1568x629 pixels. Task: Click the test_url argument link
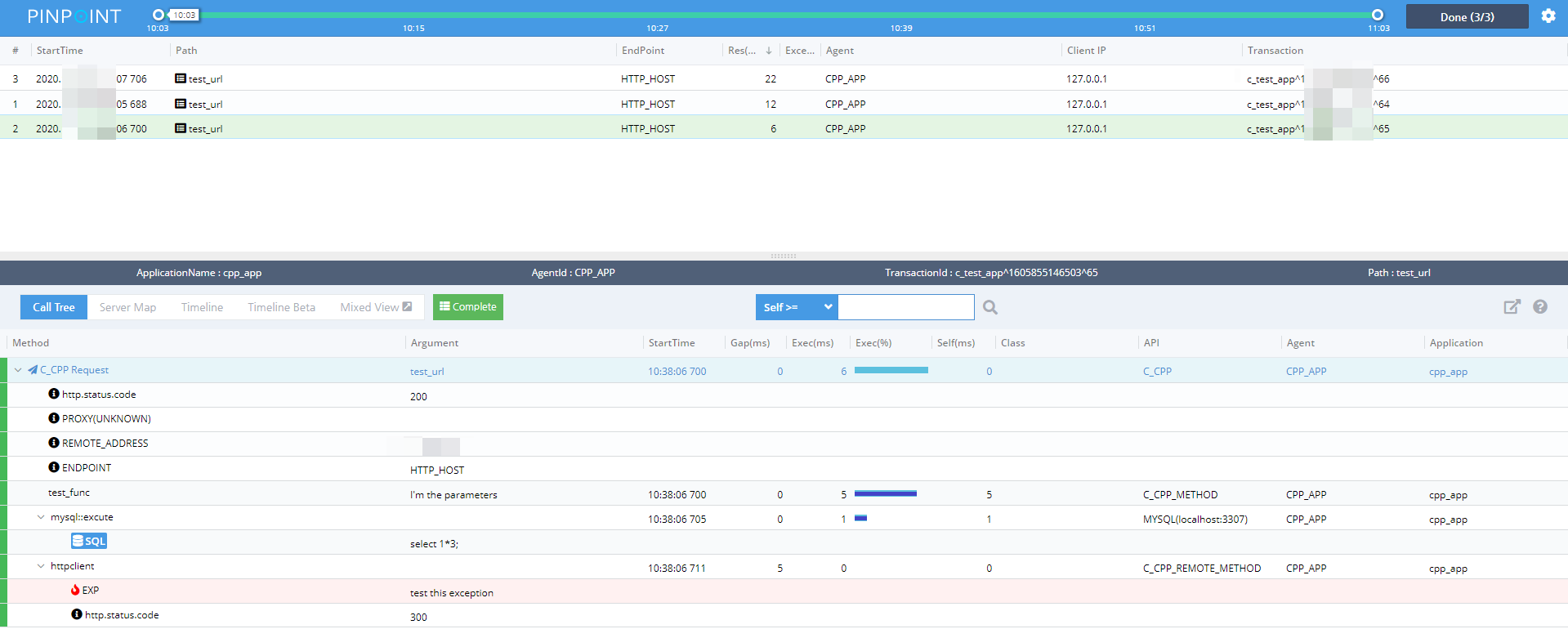tap(427, 372)
